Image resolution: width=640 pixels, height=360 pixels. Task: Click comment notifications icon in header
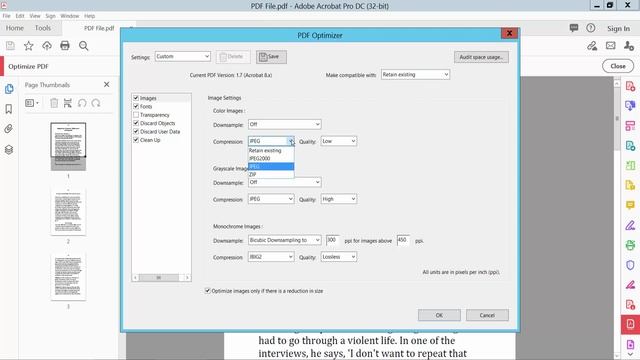[574, 28]
